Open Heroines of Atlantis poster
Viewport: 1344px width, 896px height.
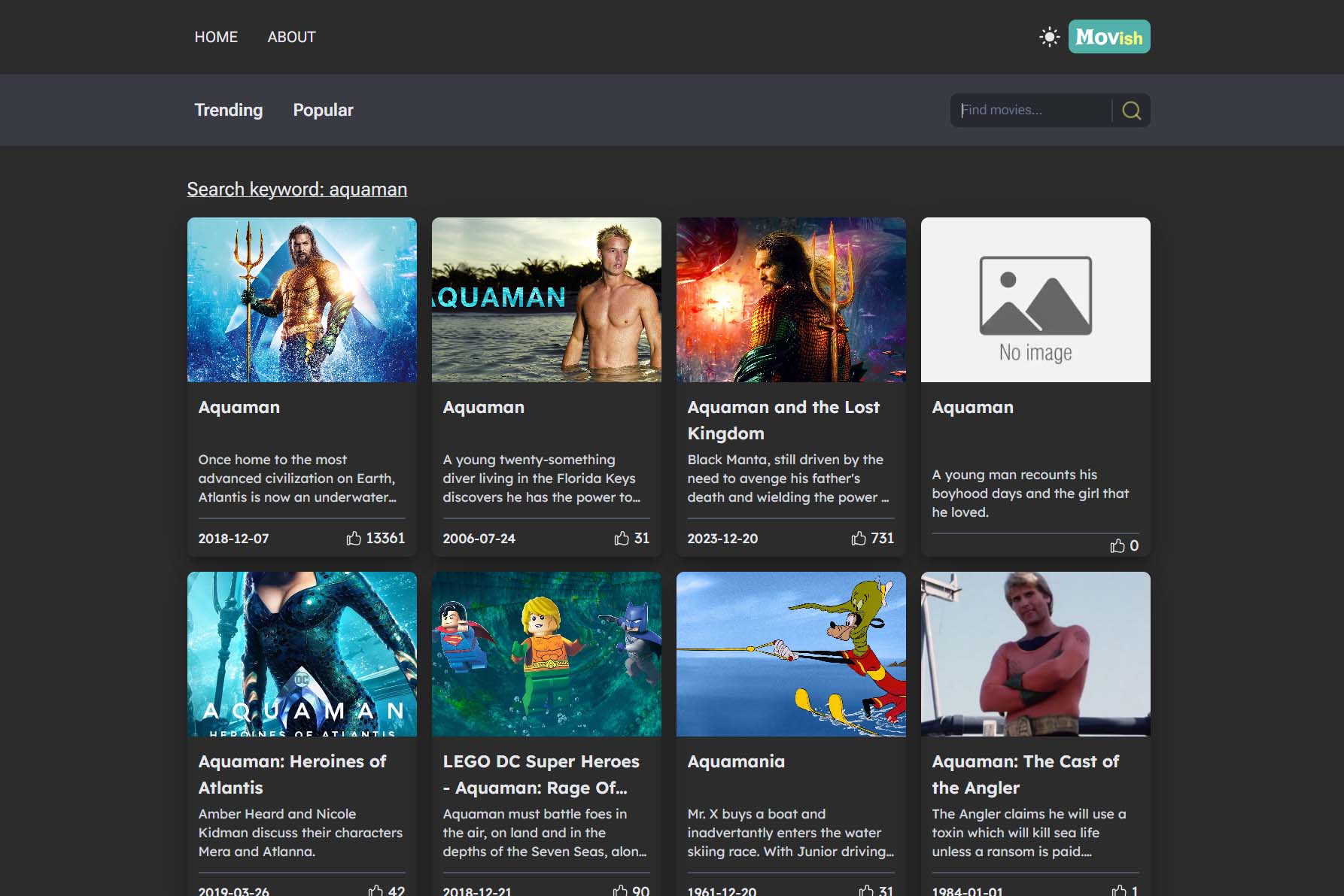[x=302, y=654]
